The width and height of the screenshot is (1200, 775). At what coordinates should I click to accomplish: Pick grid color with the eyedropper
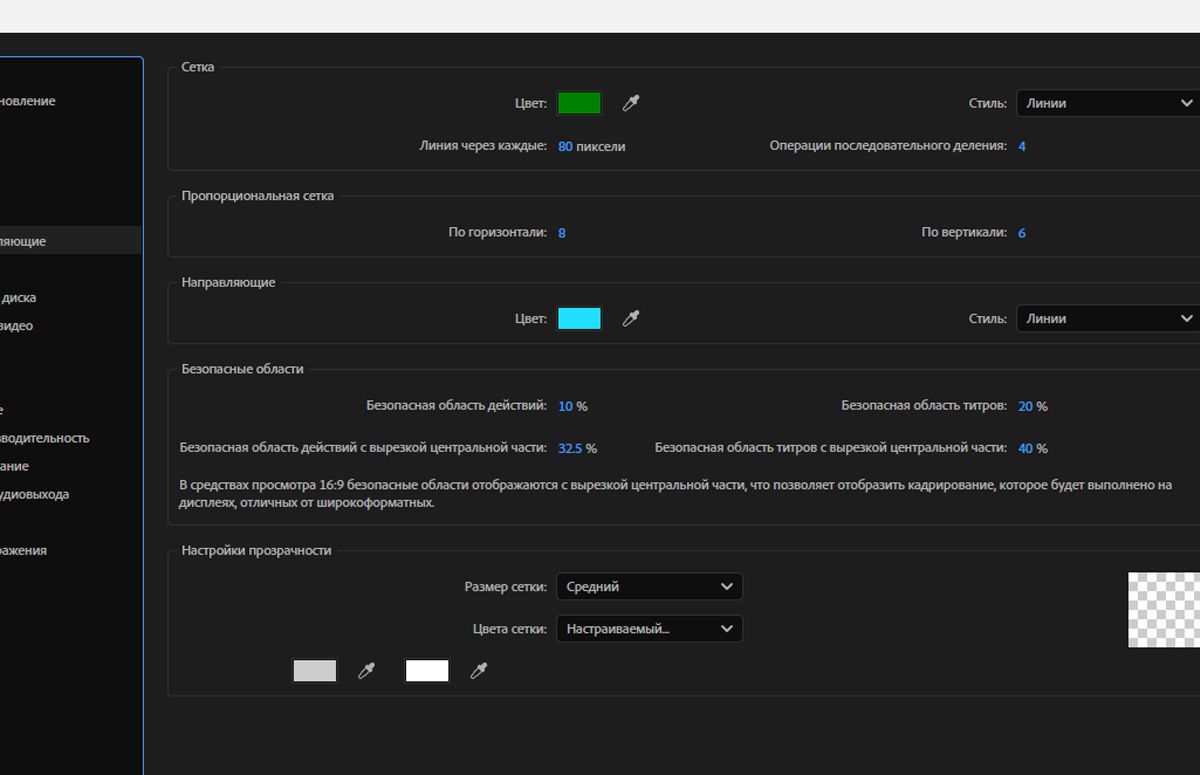(631, 102)
